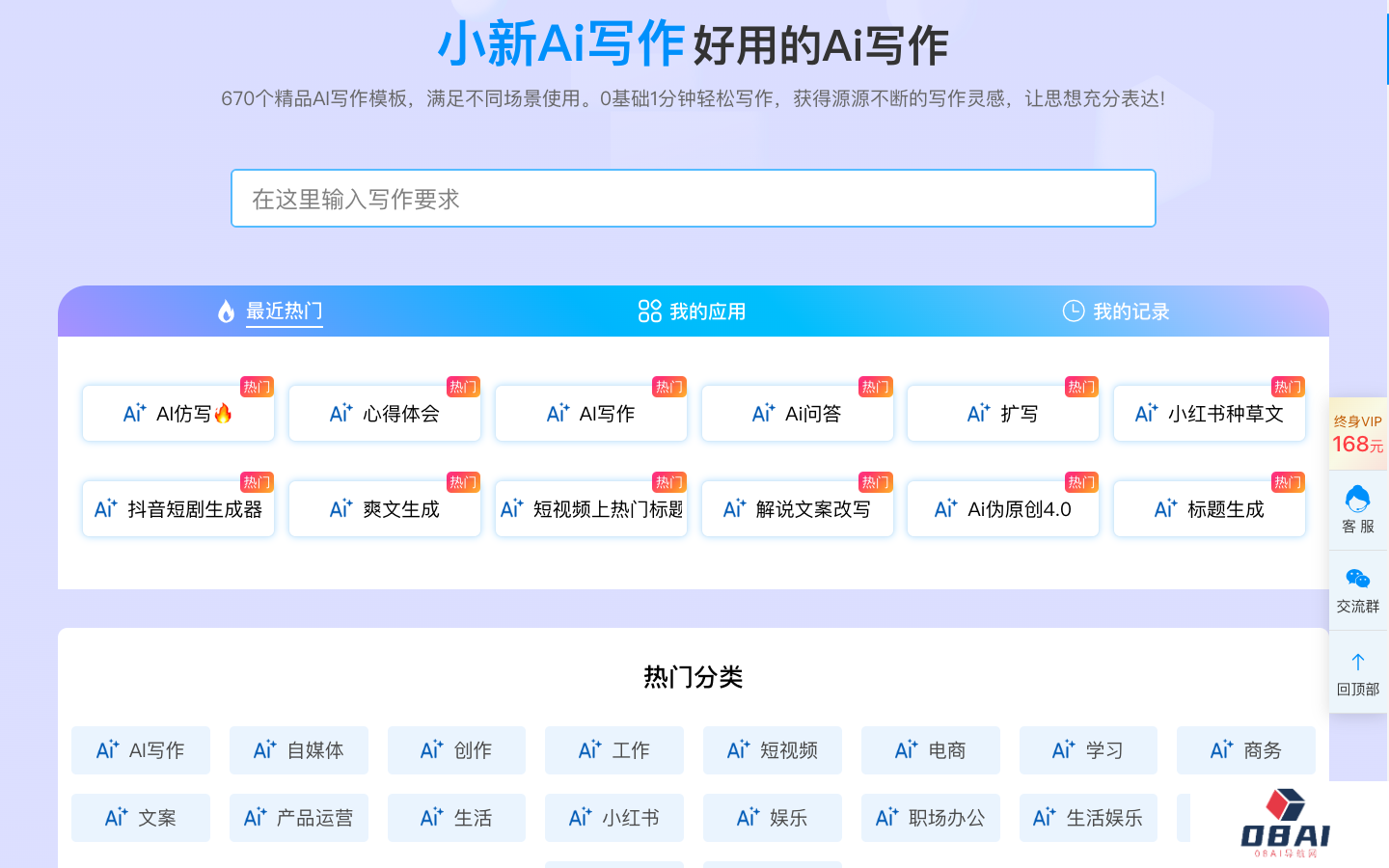The width and height of the screenshot is (1389, 868).
Task: Click the clock icon beside 我的记录
Action: [1073, 311]
